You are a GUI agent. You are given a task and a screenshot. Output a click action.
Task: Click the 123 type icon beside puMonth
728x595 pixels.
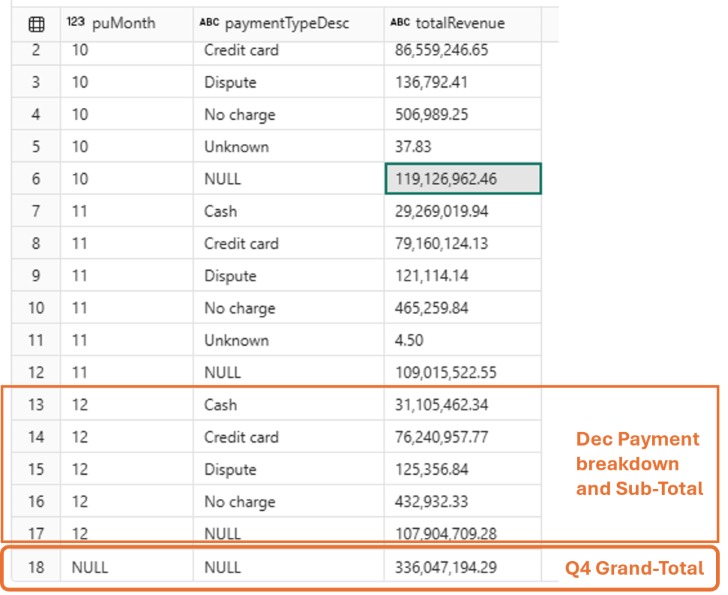[x=75, y=22]
